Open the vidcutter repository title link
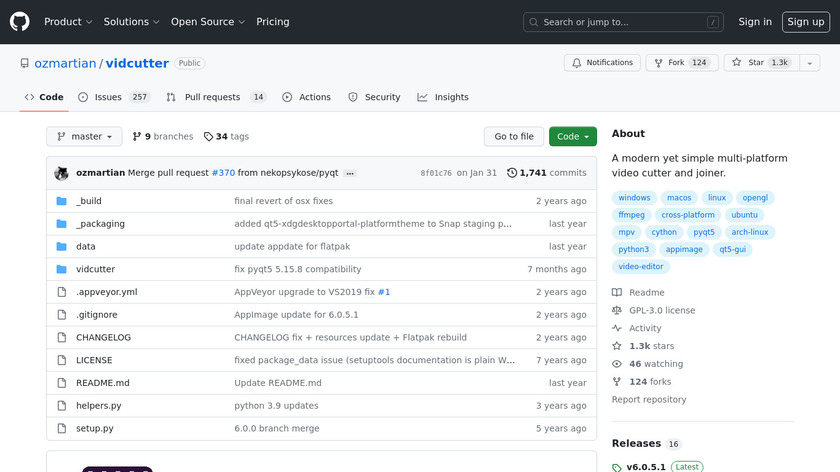 tap(137, 63)
